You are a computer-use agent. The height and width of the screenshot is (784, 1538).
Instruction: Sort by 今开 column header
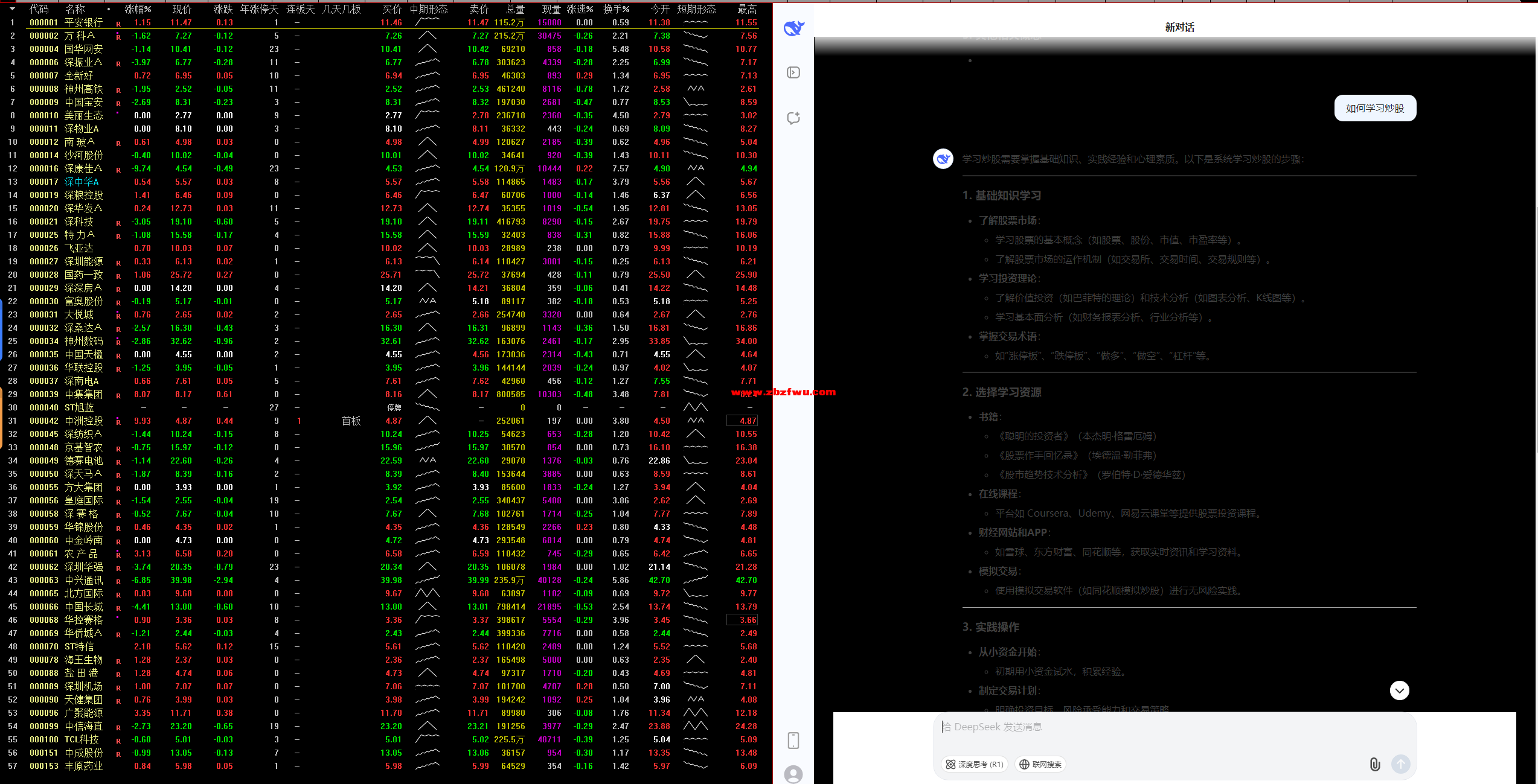pyautogui.click(x=660, y=9)
